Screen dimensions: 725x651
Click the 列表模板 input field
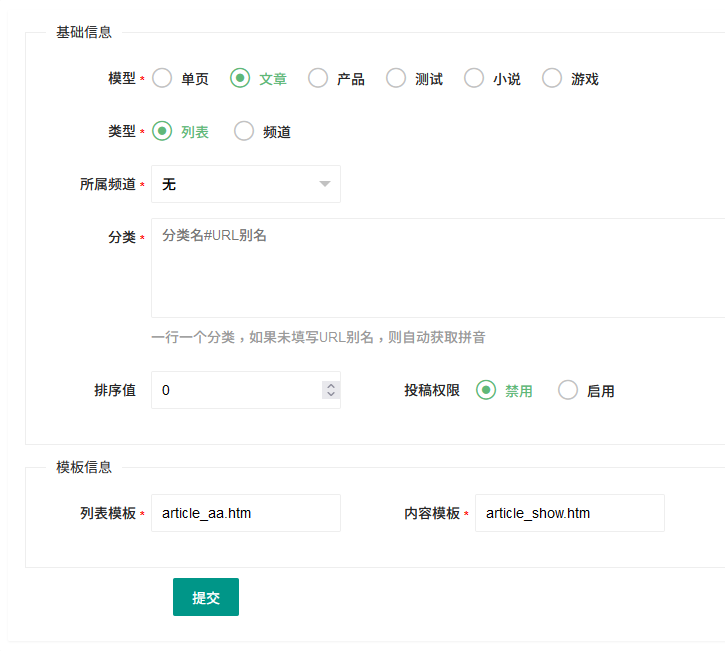(246, 513)
